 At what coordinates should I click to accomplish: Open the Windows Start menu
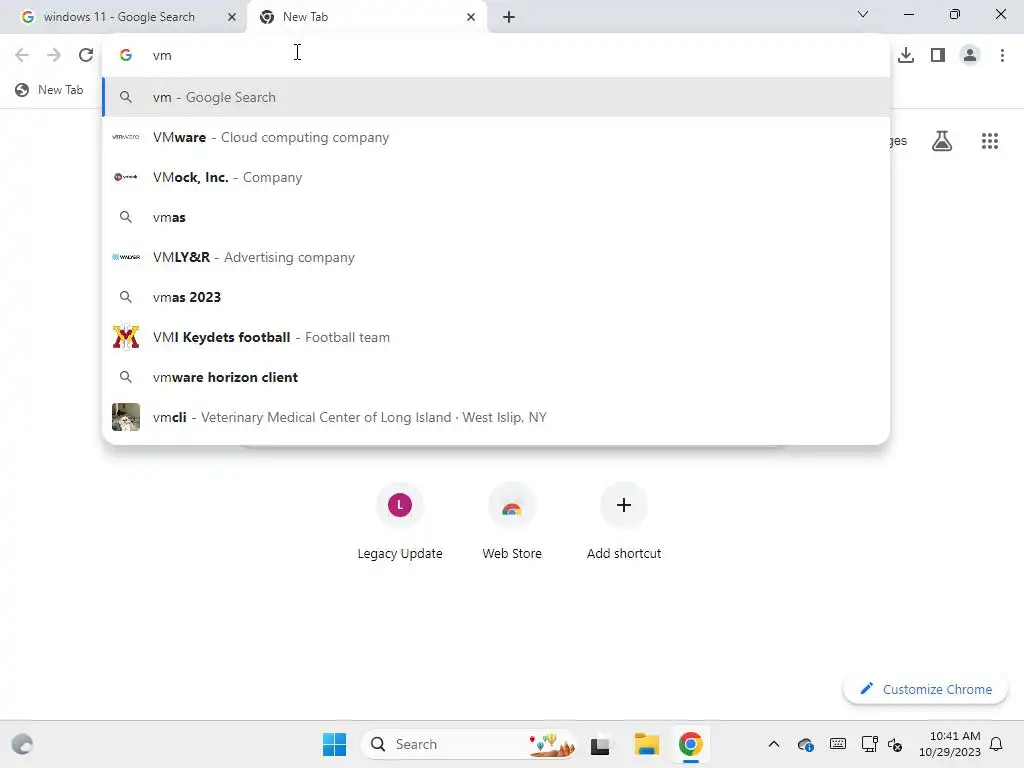pyautogui.click(x=334, y=744)
